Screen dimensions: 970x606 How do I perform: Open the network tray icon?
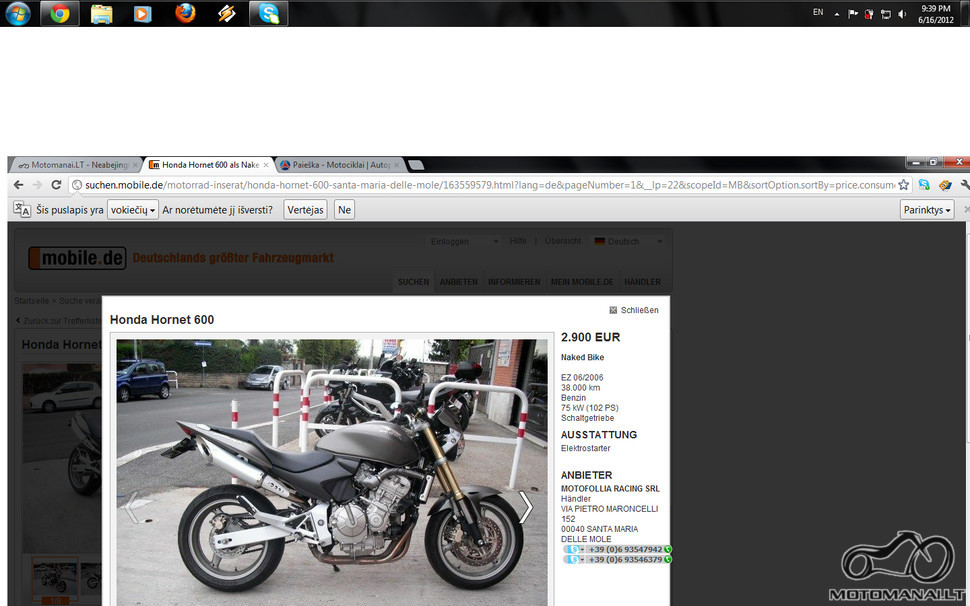tap(886, 14)
